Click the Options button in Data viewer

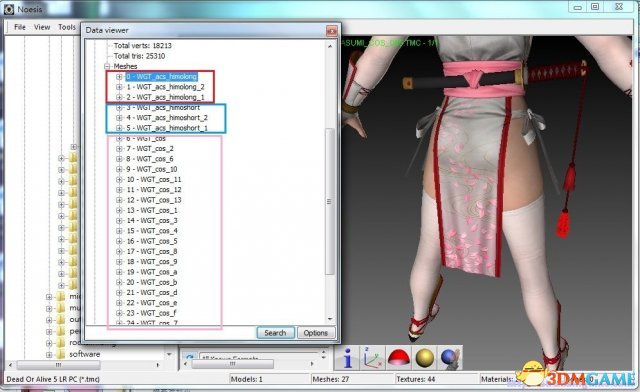coord(316,333)
